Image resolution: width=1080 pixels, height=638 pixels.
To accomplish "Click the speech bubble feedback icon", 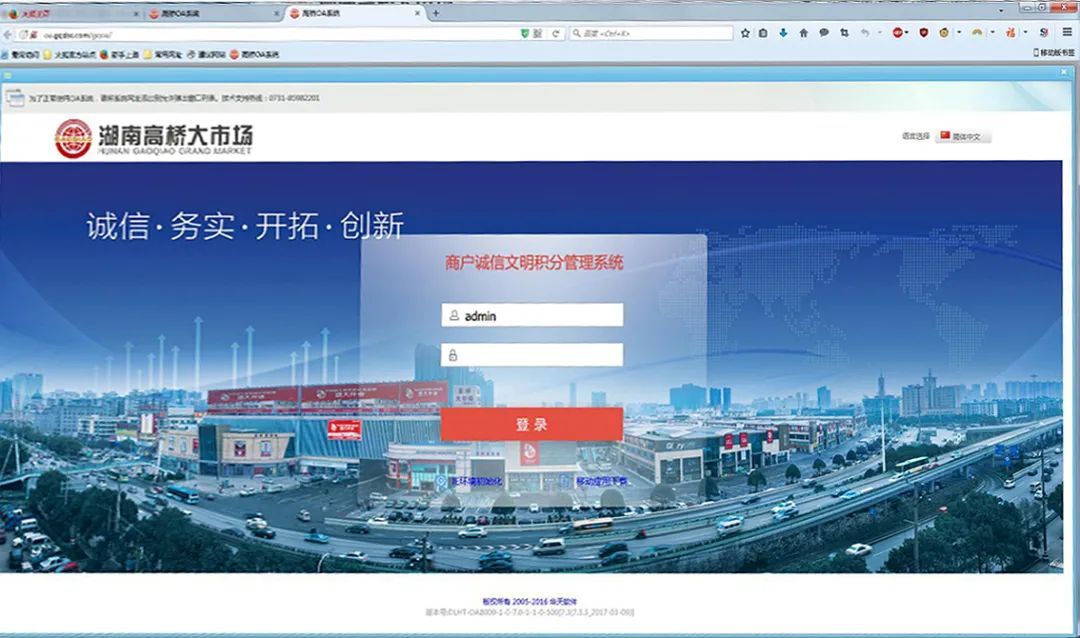I will coord(824,33).
